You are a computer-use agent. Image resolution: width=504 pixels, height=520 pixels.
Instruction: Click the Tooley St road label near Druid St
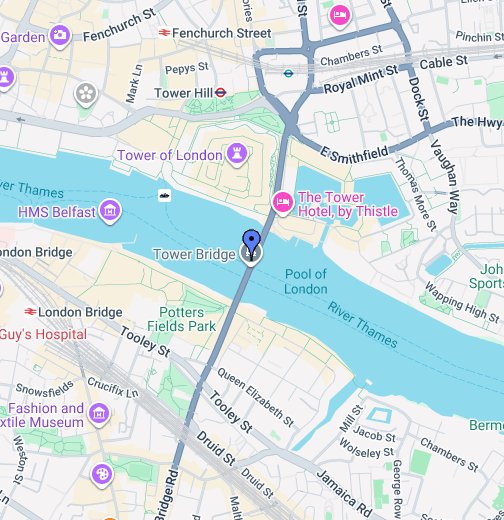(x=230, y=413)
